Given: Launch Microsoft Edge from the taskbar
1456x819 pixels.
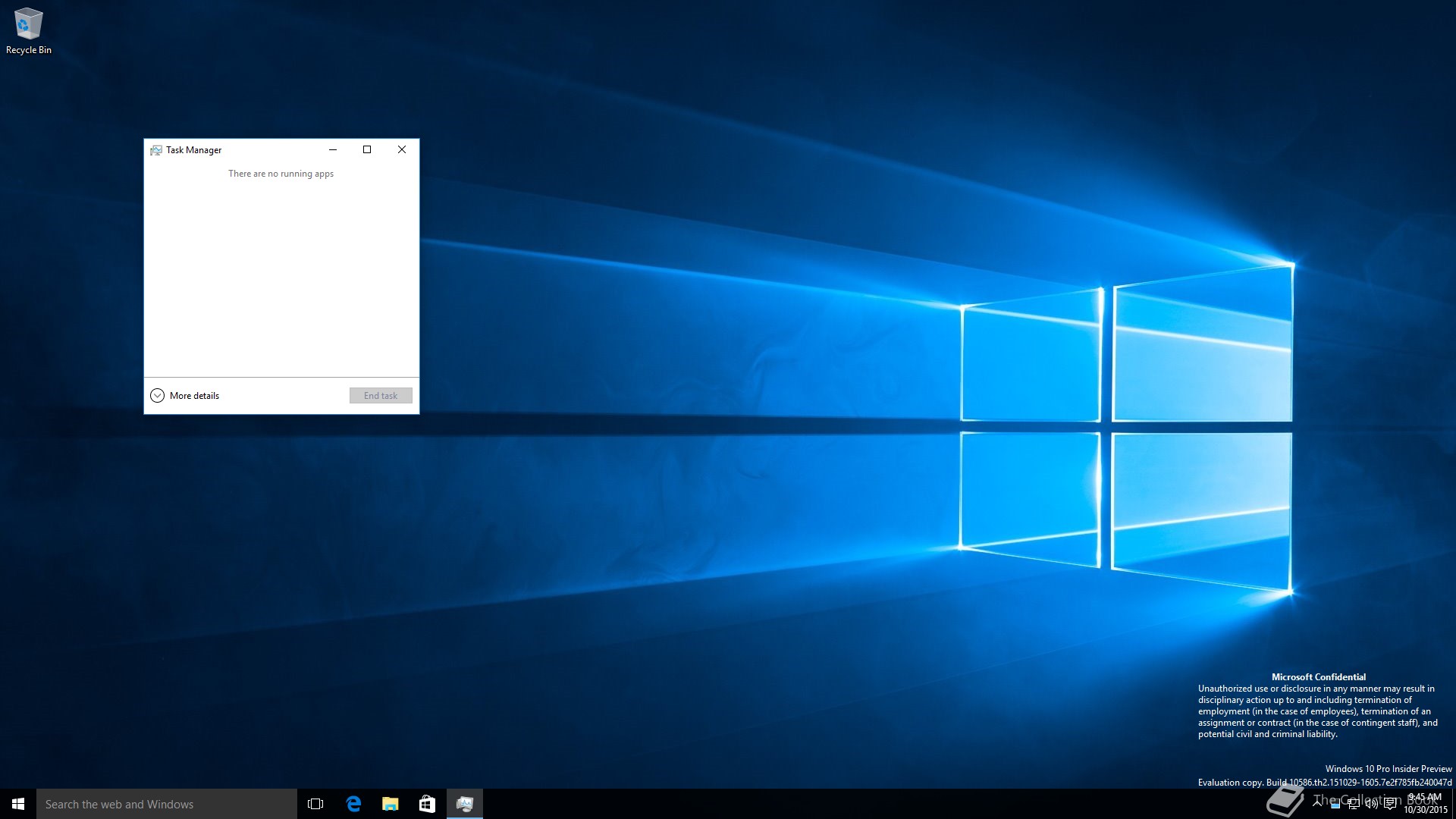Looking at the screenshot, I should point(353,804).
